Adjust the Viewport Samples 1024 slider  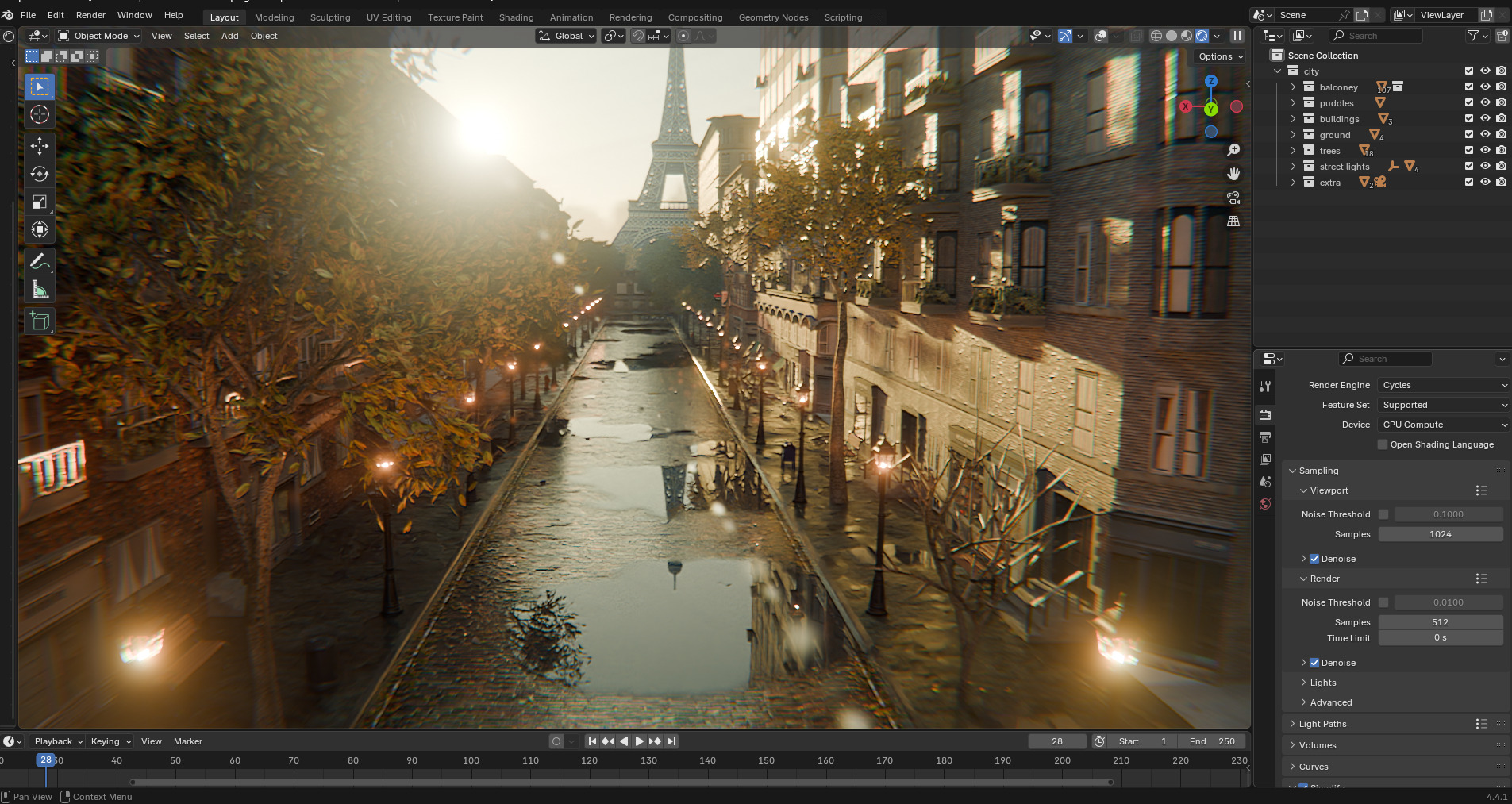tap(1441, 534)
